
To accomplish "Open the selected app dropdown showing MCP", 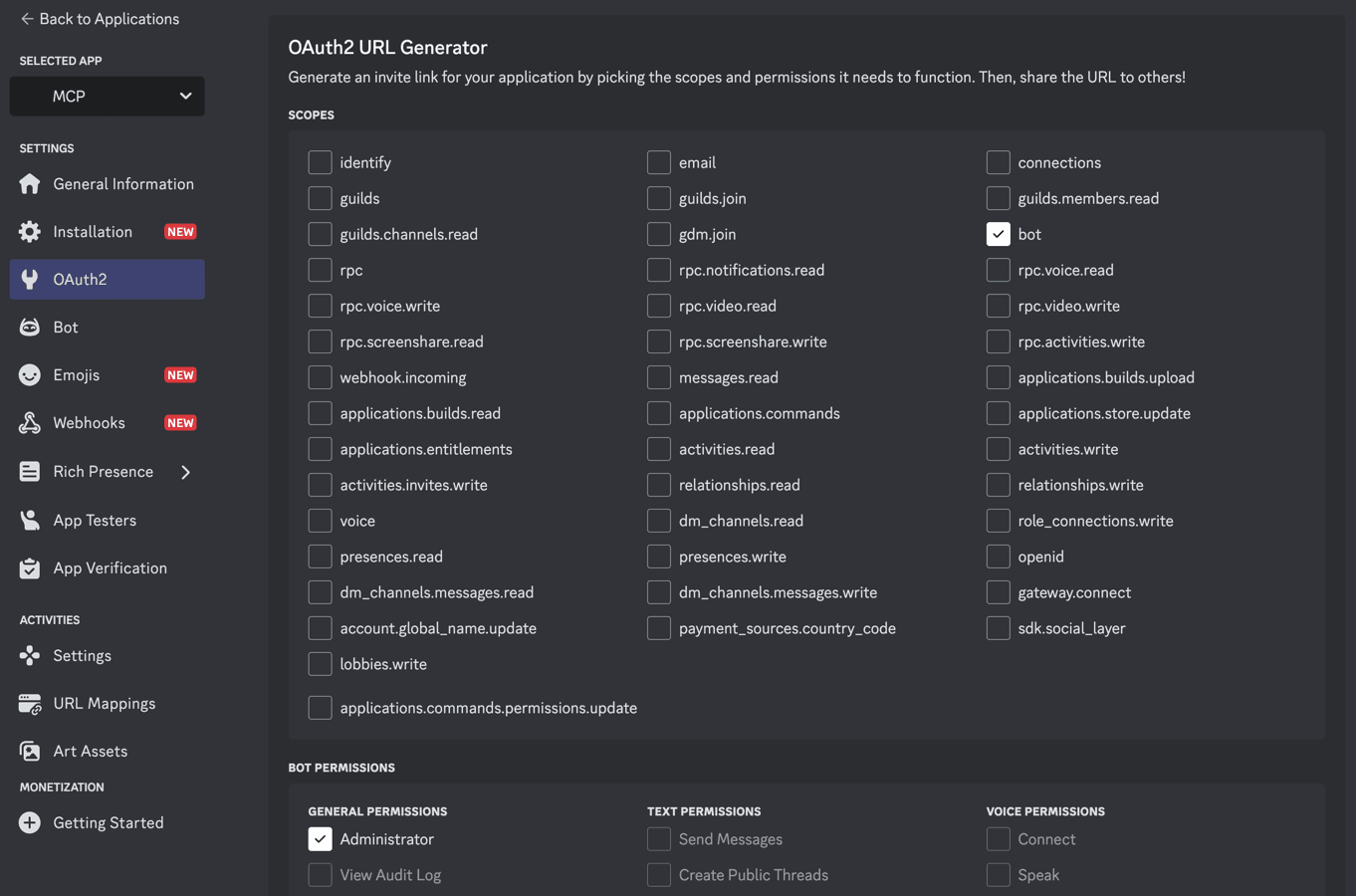I will pyautogui.click(x=107, y=96).
